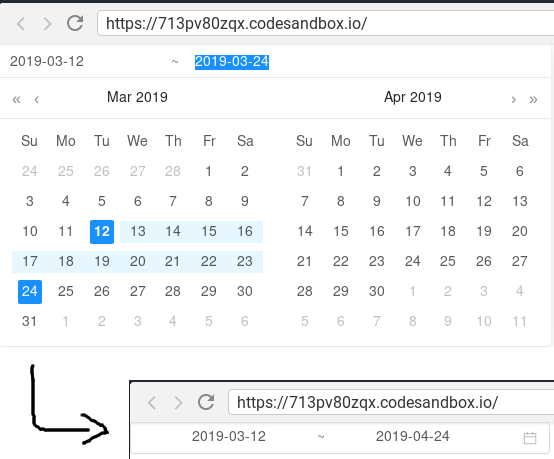Click the next month arrow icon
This screenshot has height=459, width=554.
click(513, 99)
